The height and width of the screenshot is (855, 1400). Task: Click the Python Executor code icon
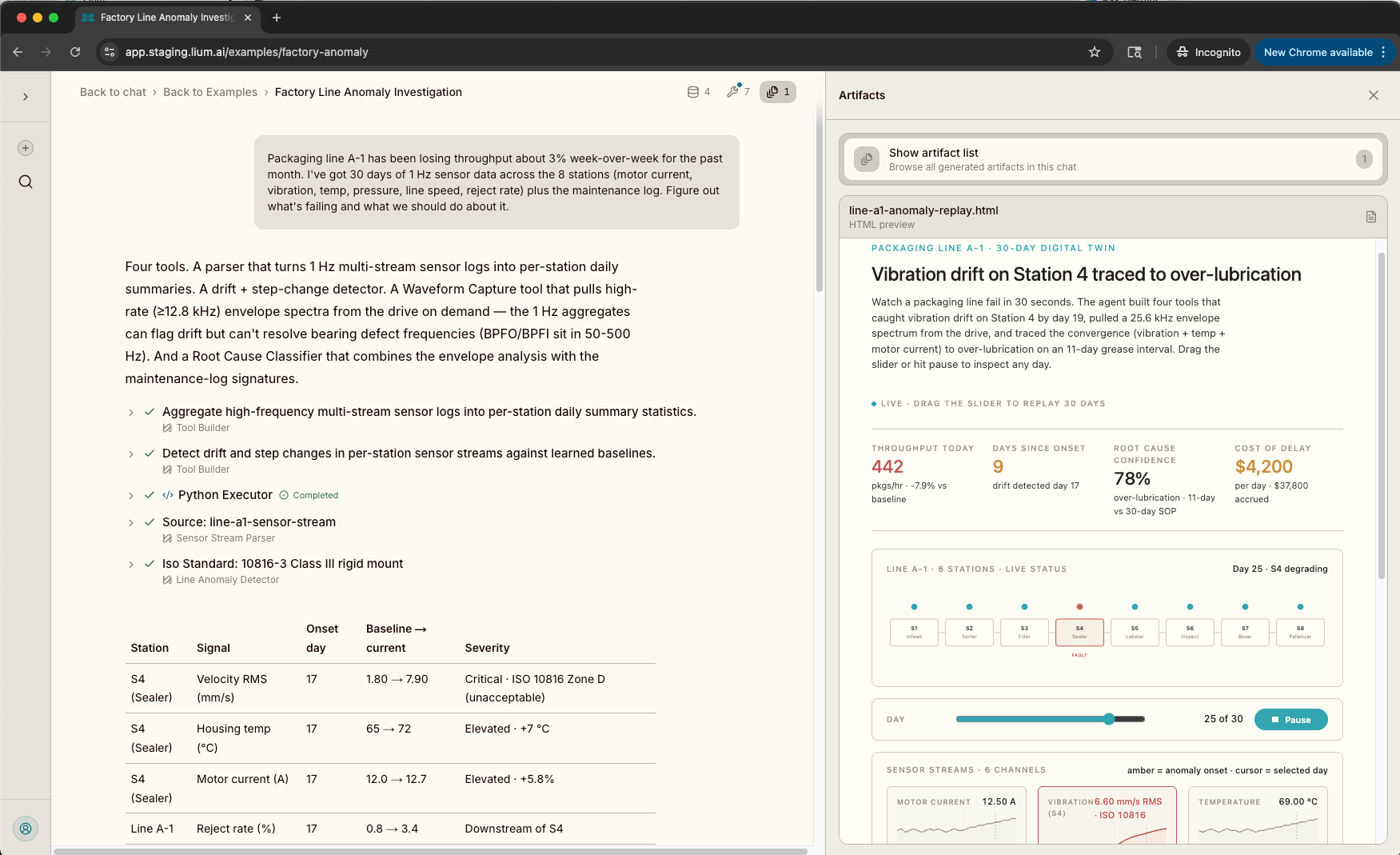(168, 495)
